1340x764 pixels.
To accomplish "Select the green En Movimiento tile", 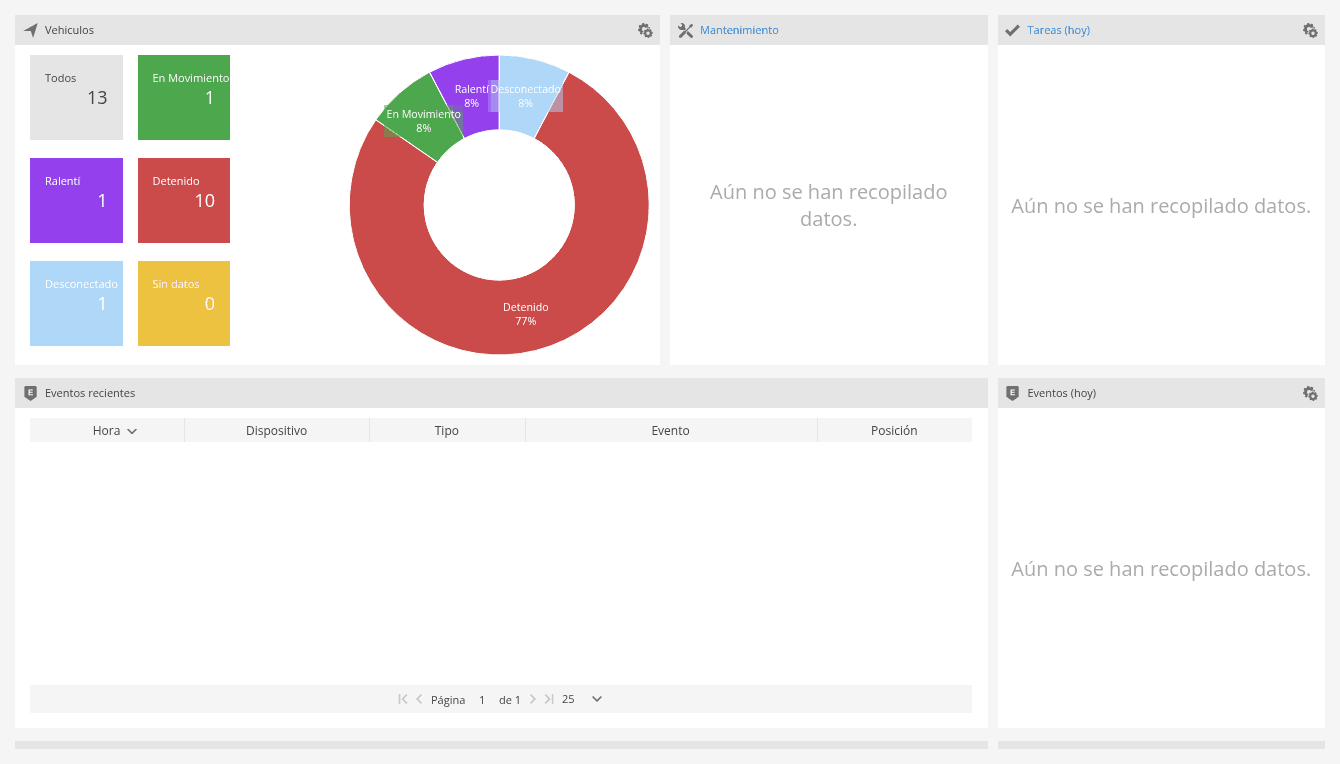I will pos(184,97).
